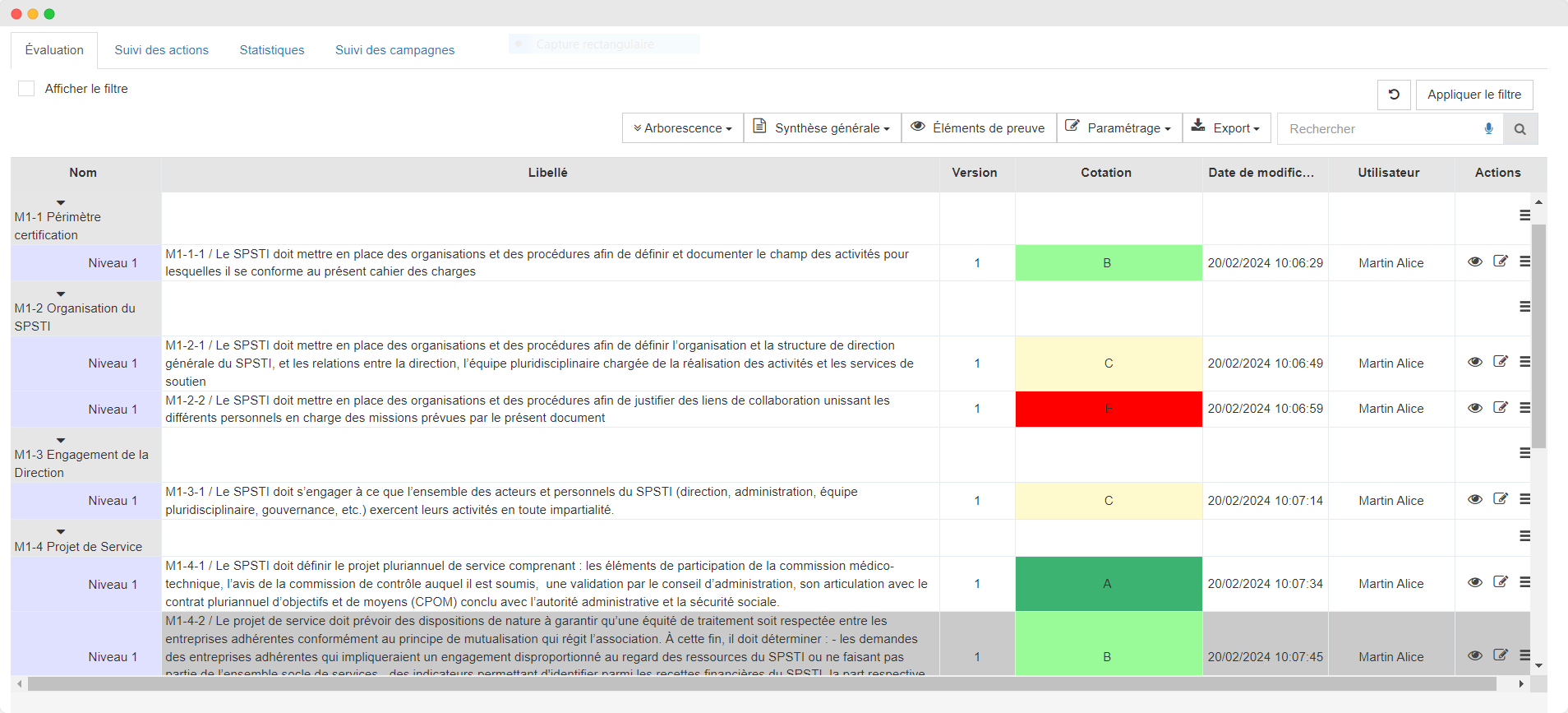
Task: Click the horizontal scrollbar right arrow
Action: [1521, 684]
